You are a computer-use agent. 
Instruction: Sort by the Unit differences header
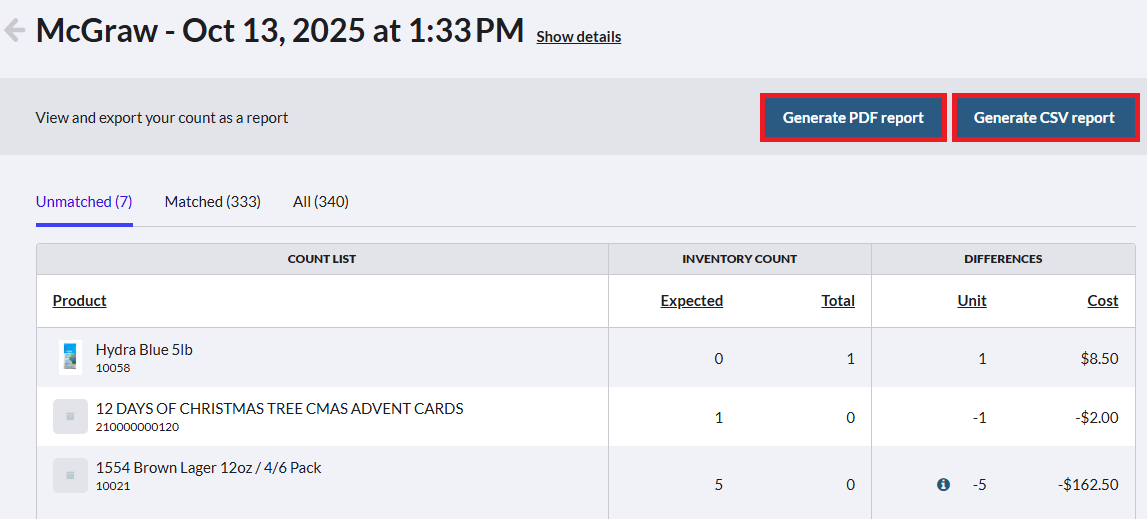(972, 301)
